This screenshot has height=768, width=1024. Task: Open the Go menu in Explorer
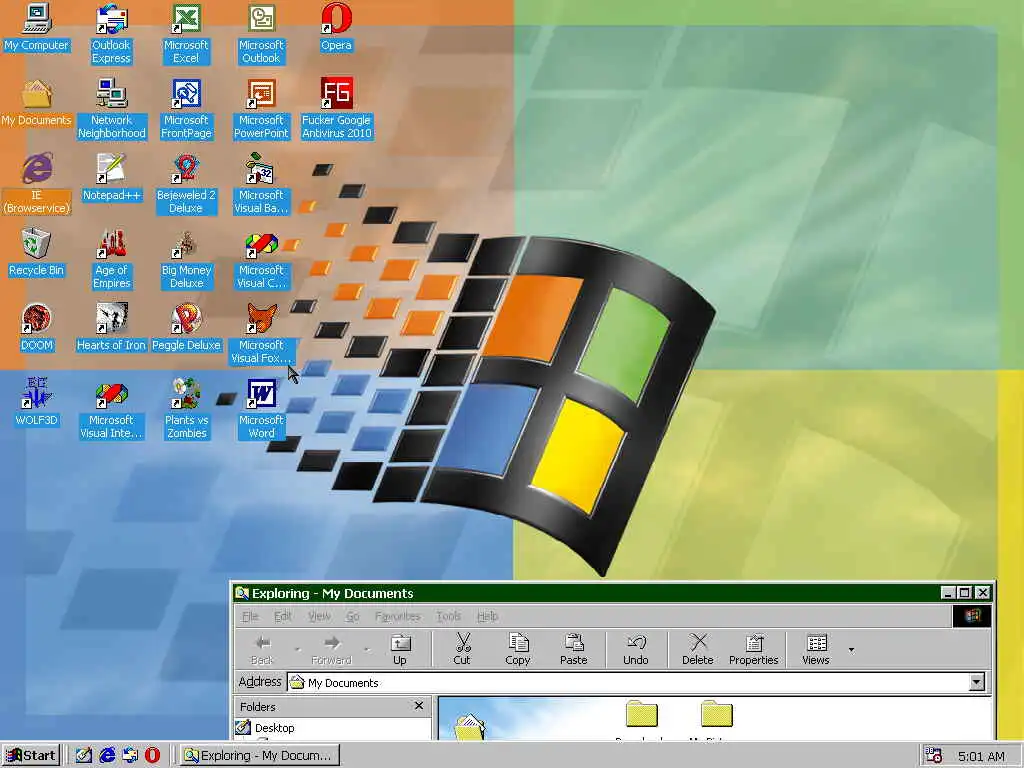tap(353, 616)
